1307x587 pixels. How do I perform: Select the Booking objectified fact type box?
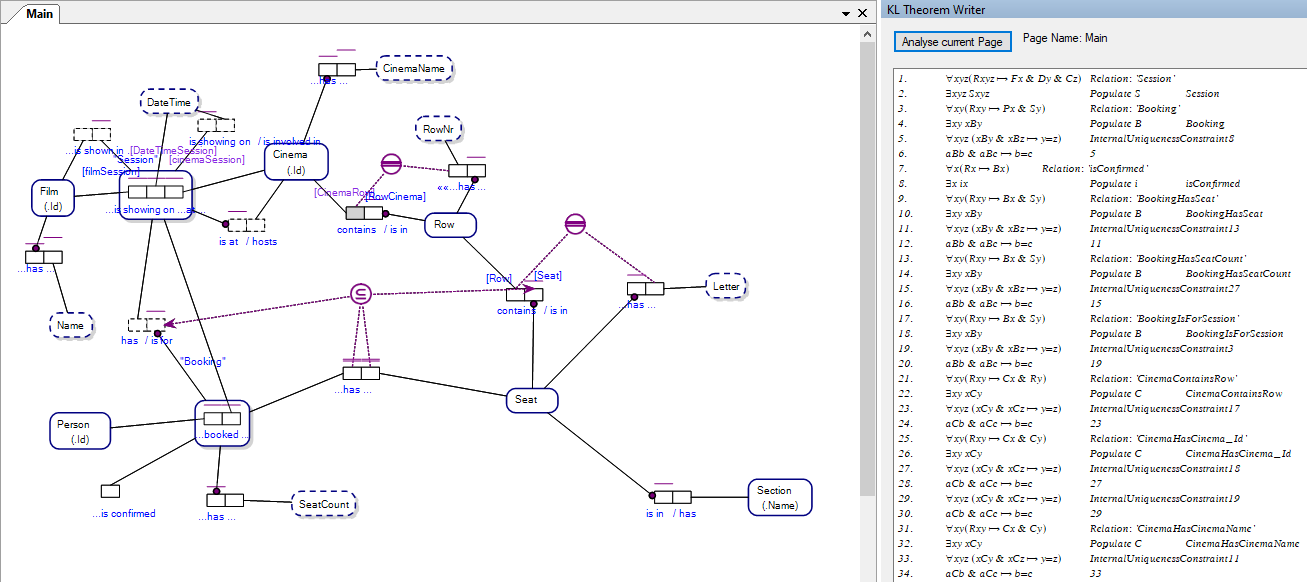point(222,425)
